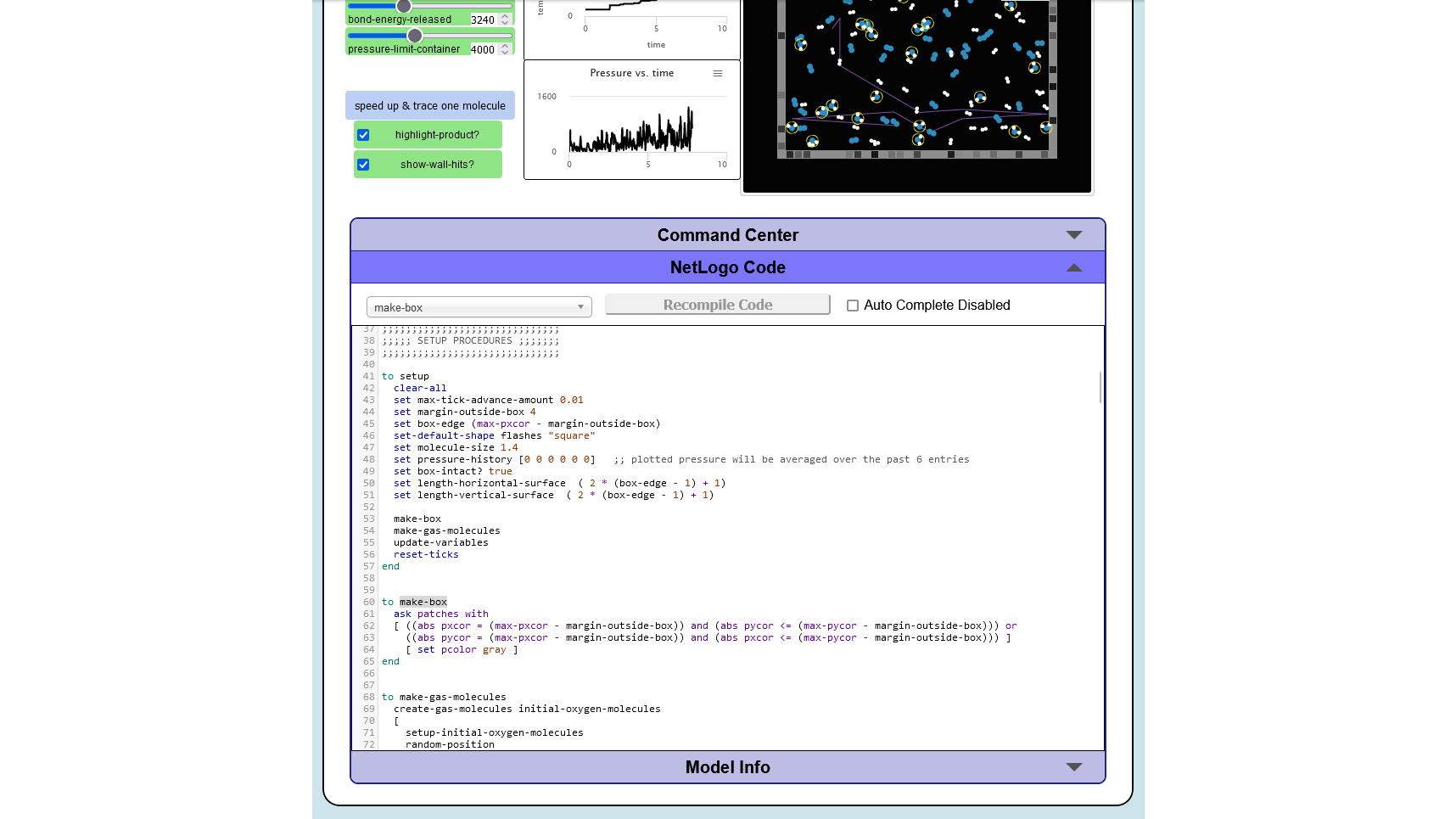Click the 'Pressure vs. time' plot title

point(632,73)
